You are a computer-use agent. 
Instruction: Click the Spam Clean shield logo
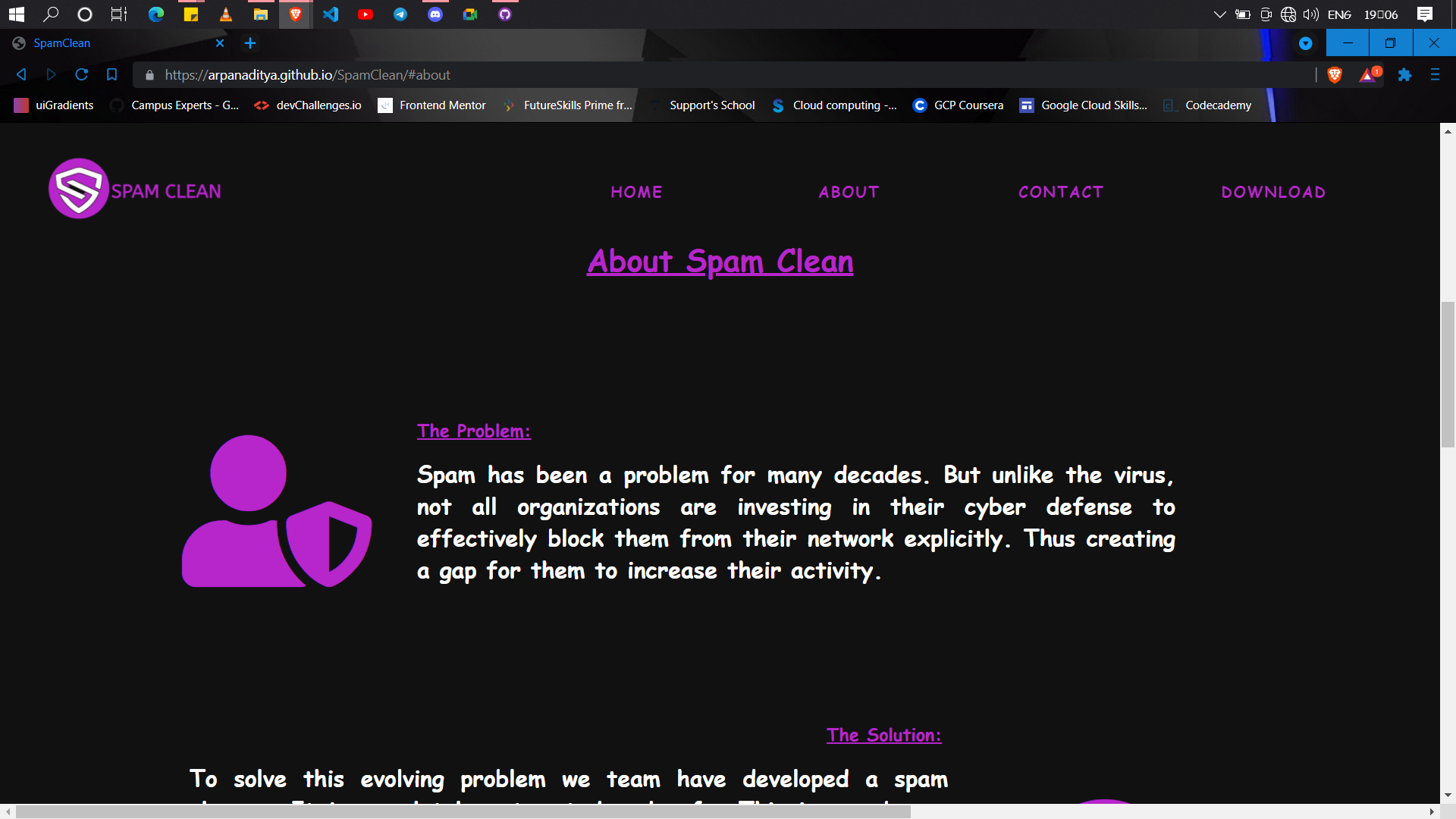(78, 189)
